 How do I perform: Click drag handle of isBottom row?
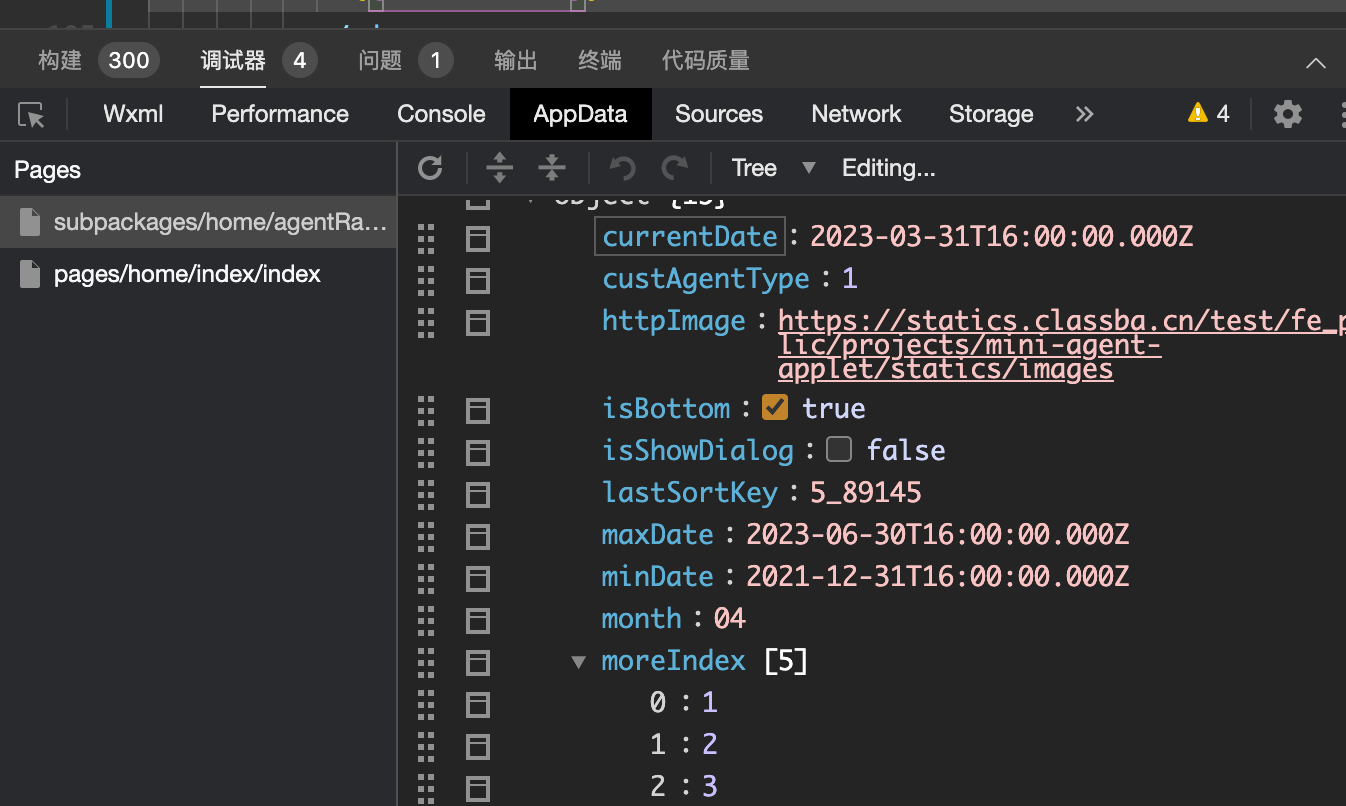426,409
